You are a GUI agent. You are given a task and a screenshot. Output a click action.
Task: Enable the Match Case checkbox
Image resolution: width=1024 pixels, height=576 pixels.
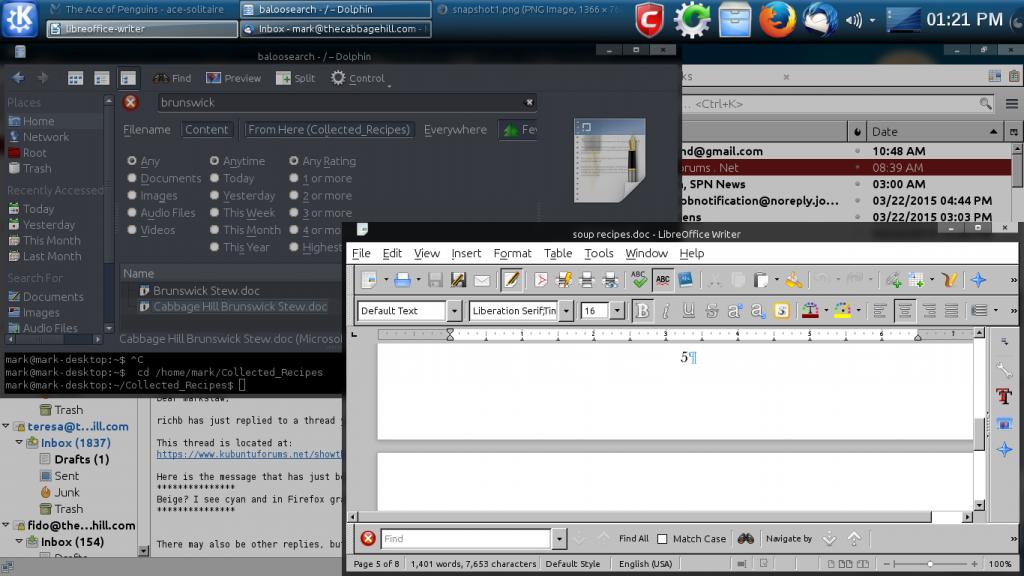click(662, 539)
